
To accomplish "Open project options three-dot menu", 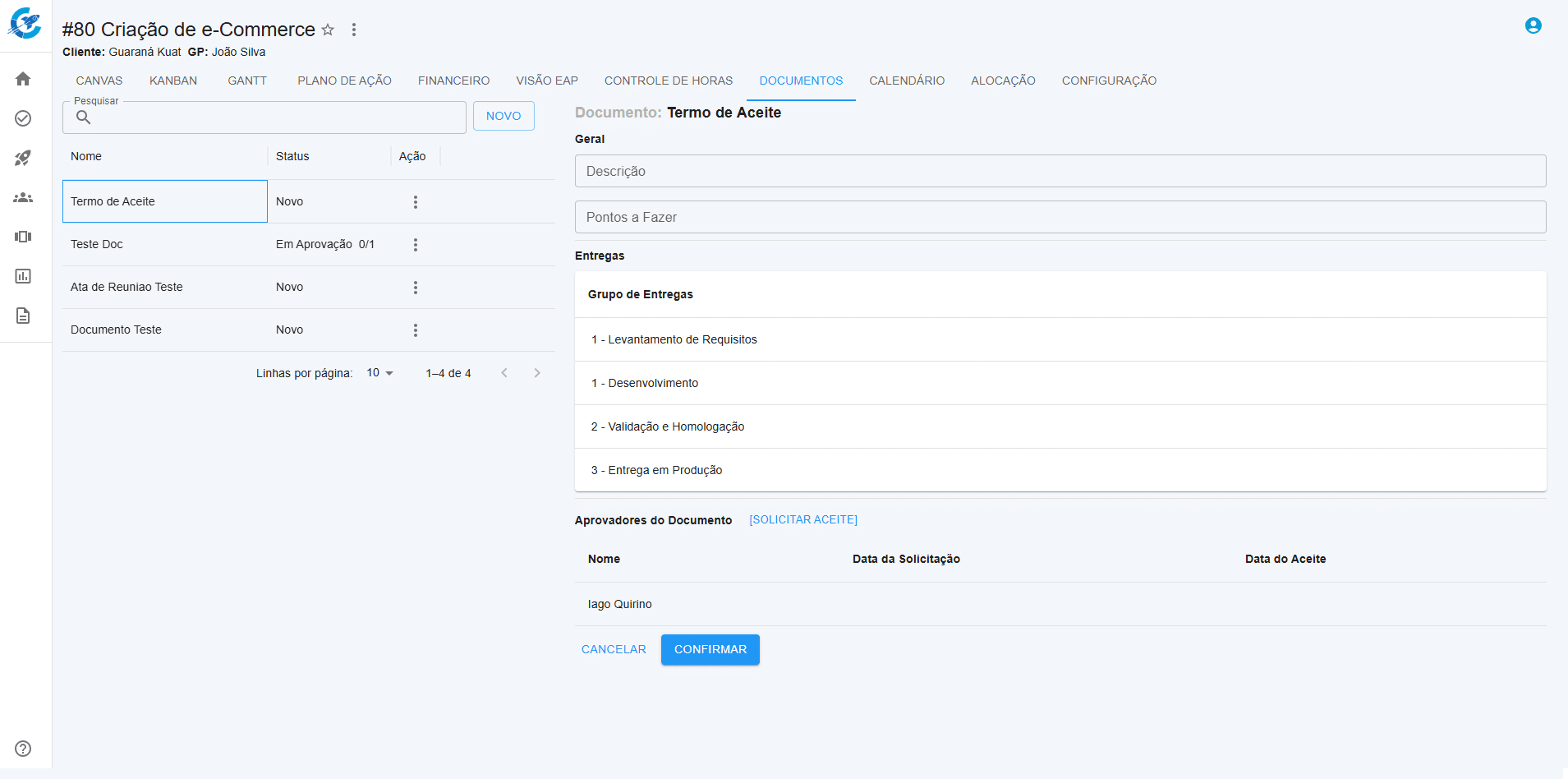I will pyautogui.click(x=354, y=30).
